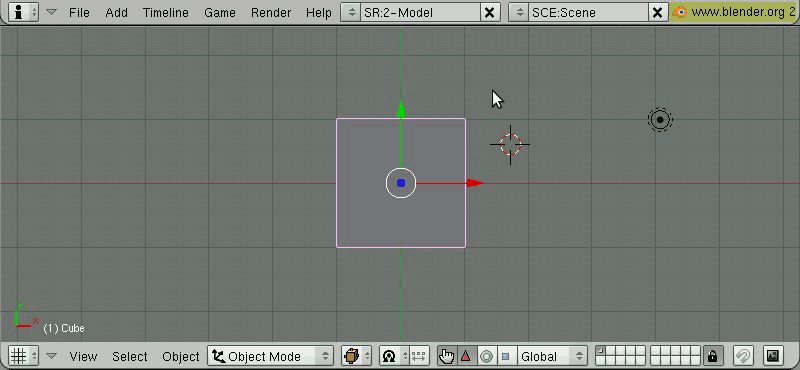Click the render this window image icon
The height and width of the screenshot is (370, 800).
[773, 356]
